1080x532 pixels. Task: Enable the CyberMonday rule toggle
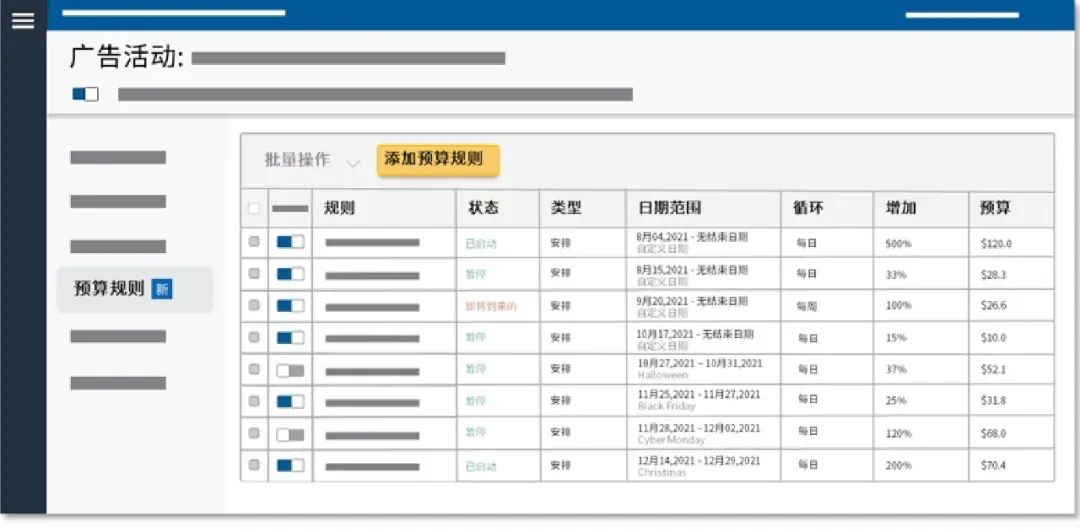(x=290, y=435)
